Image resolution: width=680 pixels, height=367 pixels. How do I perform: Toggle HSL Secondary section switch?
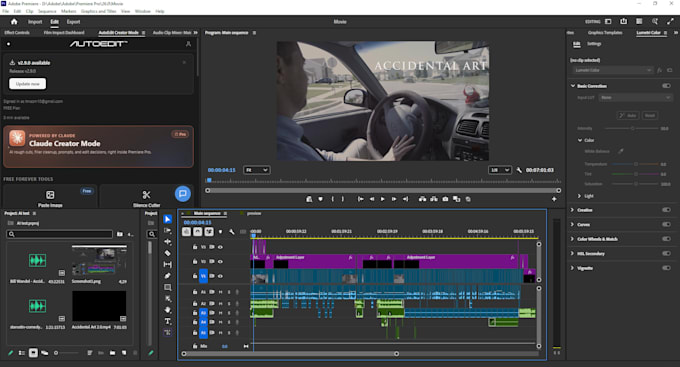pyautogui.click(x=666, y=253)
